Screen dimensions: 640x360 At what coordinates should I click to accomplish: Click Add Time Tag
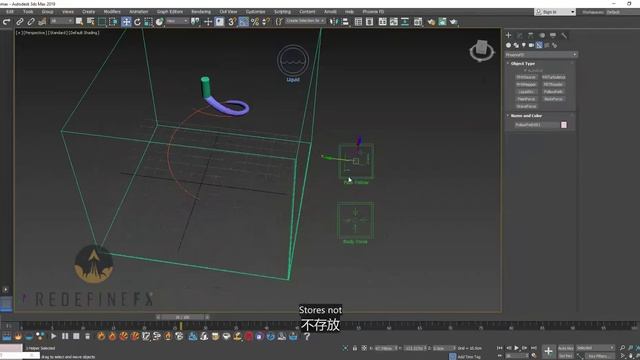click(x=469, y=357)
